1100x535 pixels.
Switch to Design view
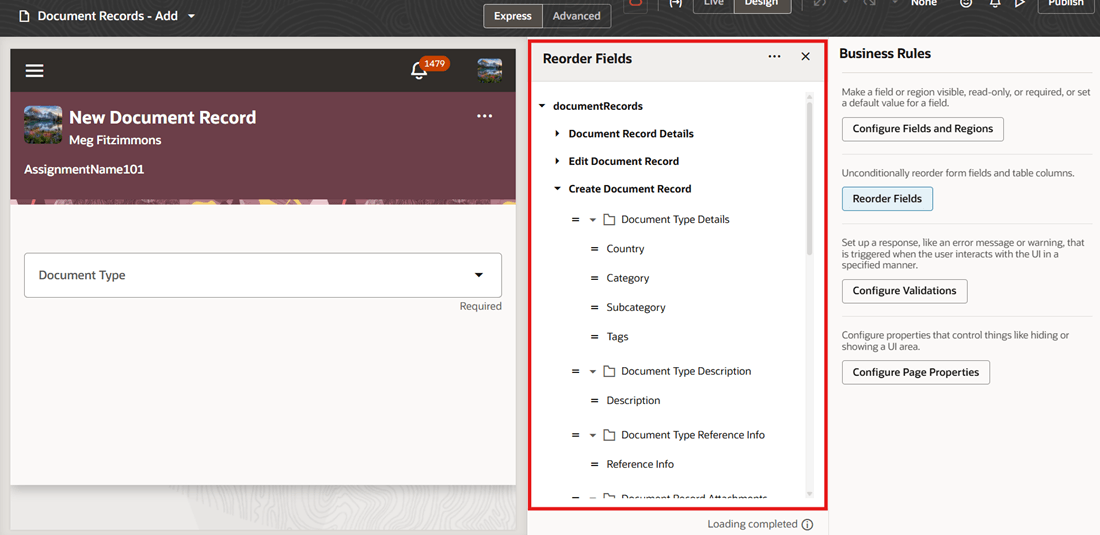click(x=762, y=4)
